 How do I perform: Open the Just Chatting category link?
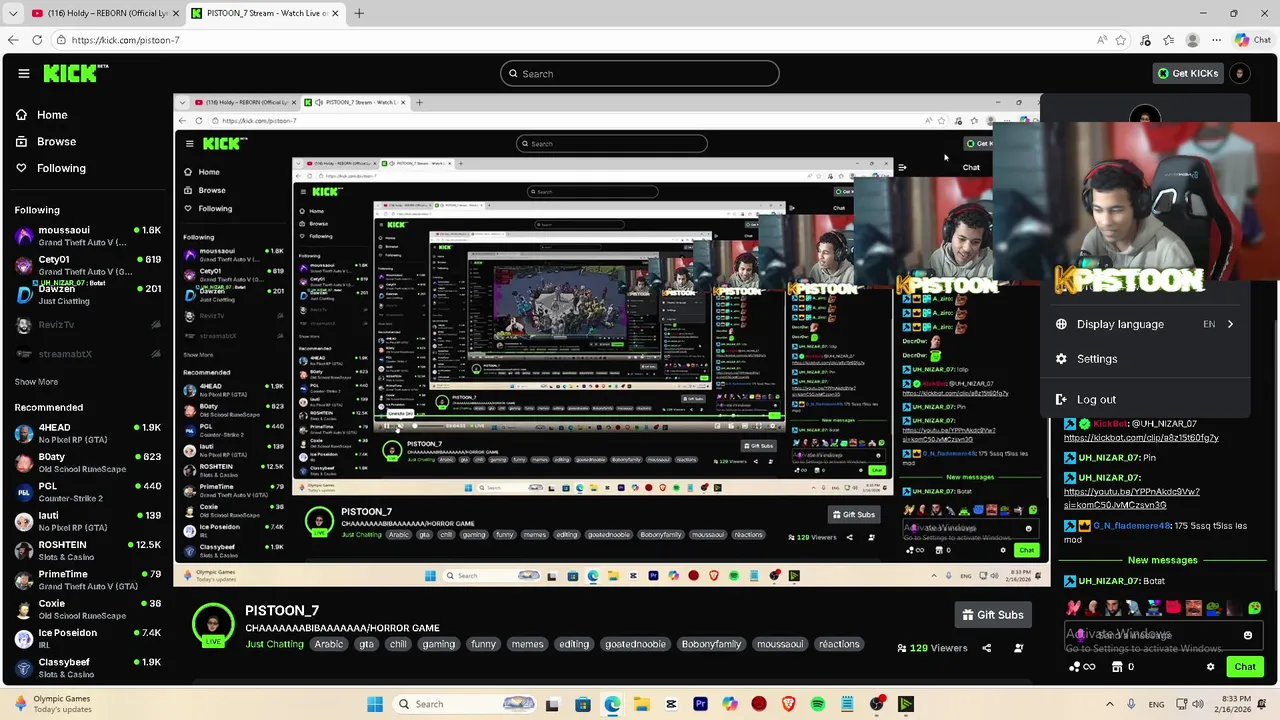274,644
